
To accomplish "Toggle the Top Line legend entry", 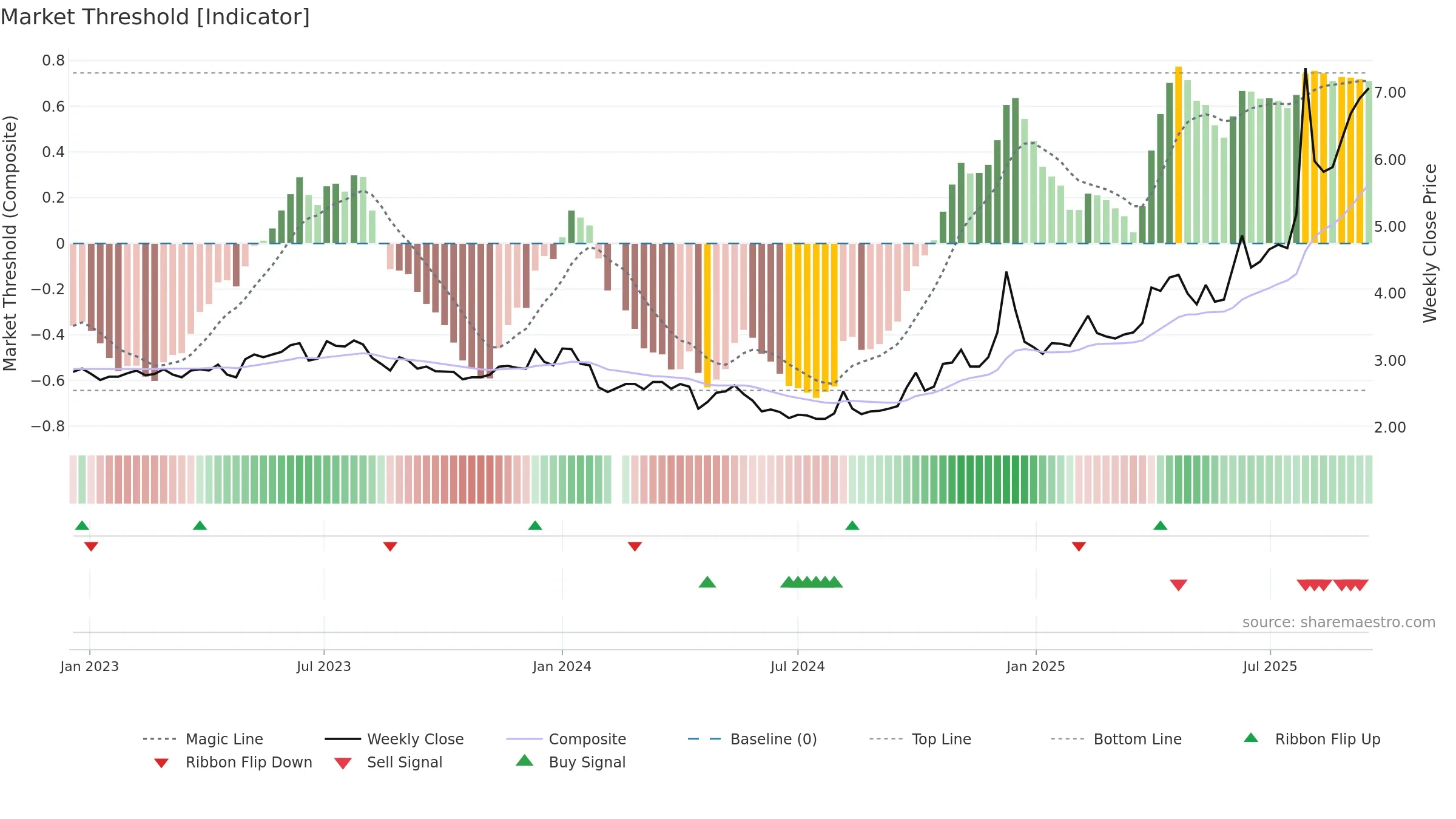I will [920, 739].
